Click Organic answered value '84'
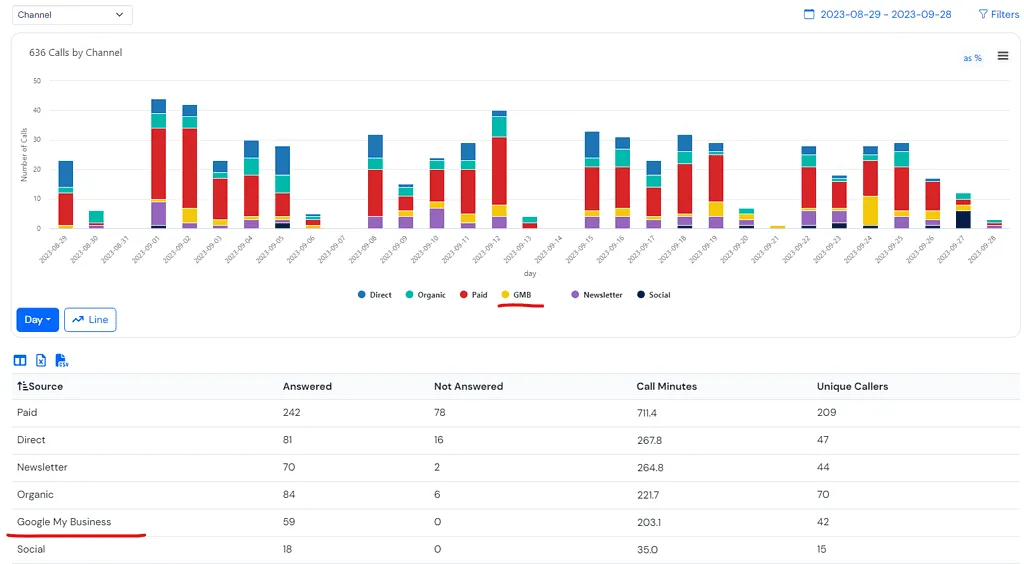Screen dimensions: 1024x564 [x=289, y=495]
